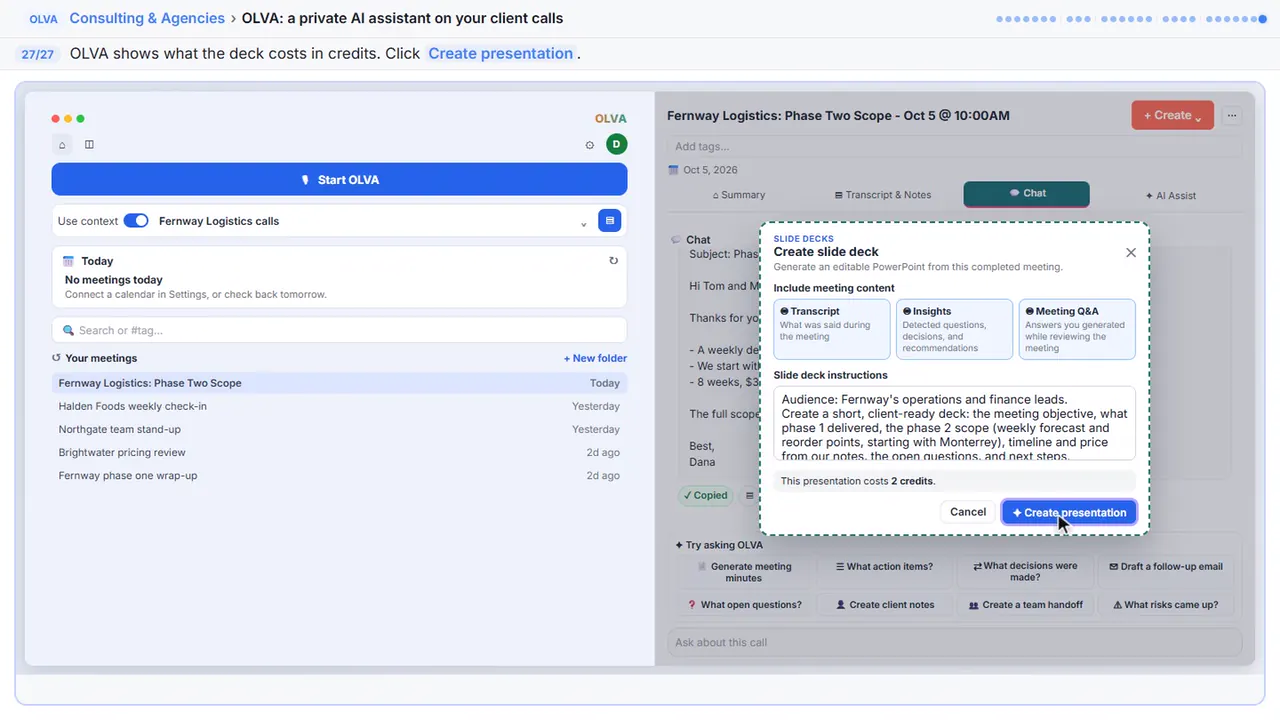Click the blue context list icon button

tap(610, 221)
